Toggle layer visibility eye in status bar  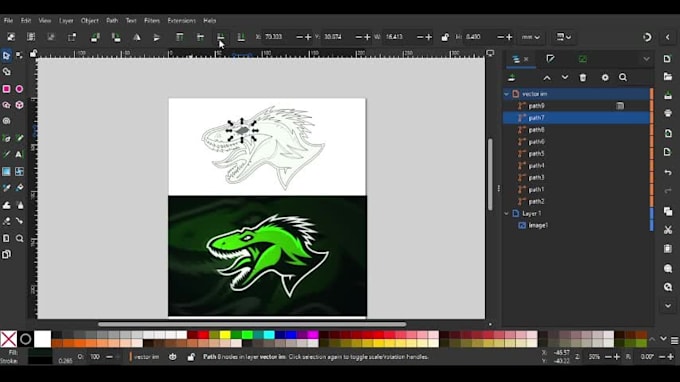point(173,357)
